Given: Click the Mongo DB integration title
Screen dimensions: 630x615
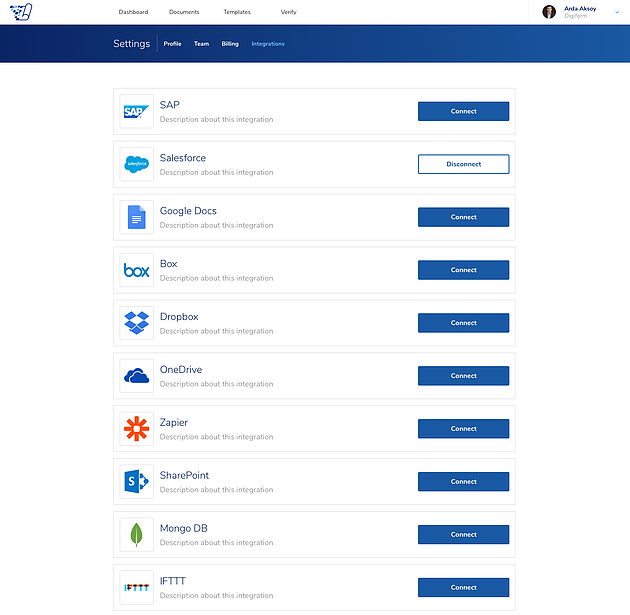Looking at the screenshot, I should pyautogui.click(x=184, y=529).
